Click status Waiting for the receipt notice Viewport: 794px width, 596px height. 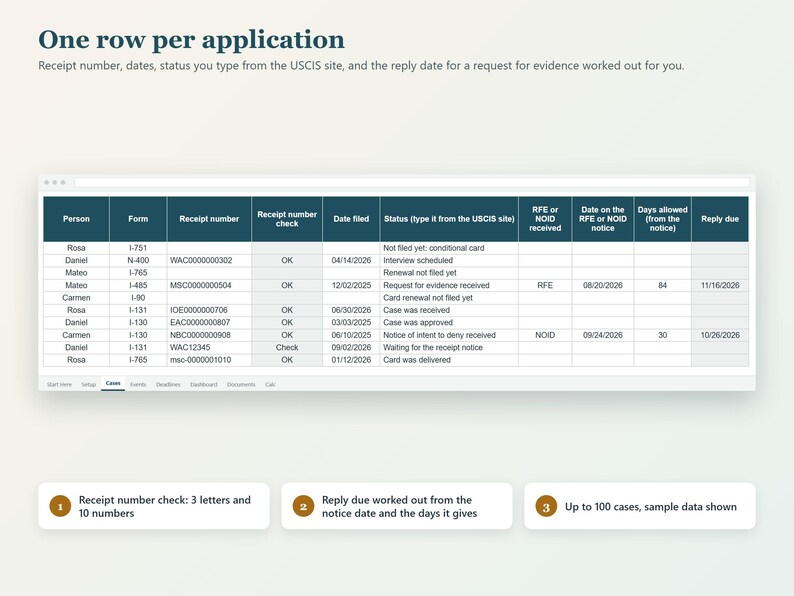click(449, 347)
